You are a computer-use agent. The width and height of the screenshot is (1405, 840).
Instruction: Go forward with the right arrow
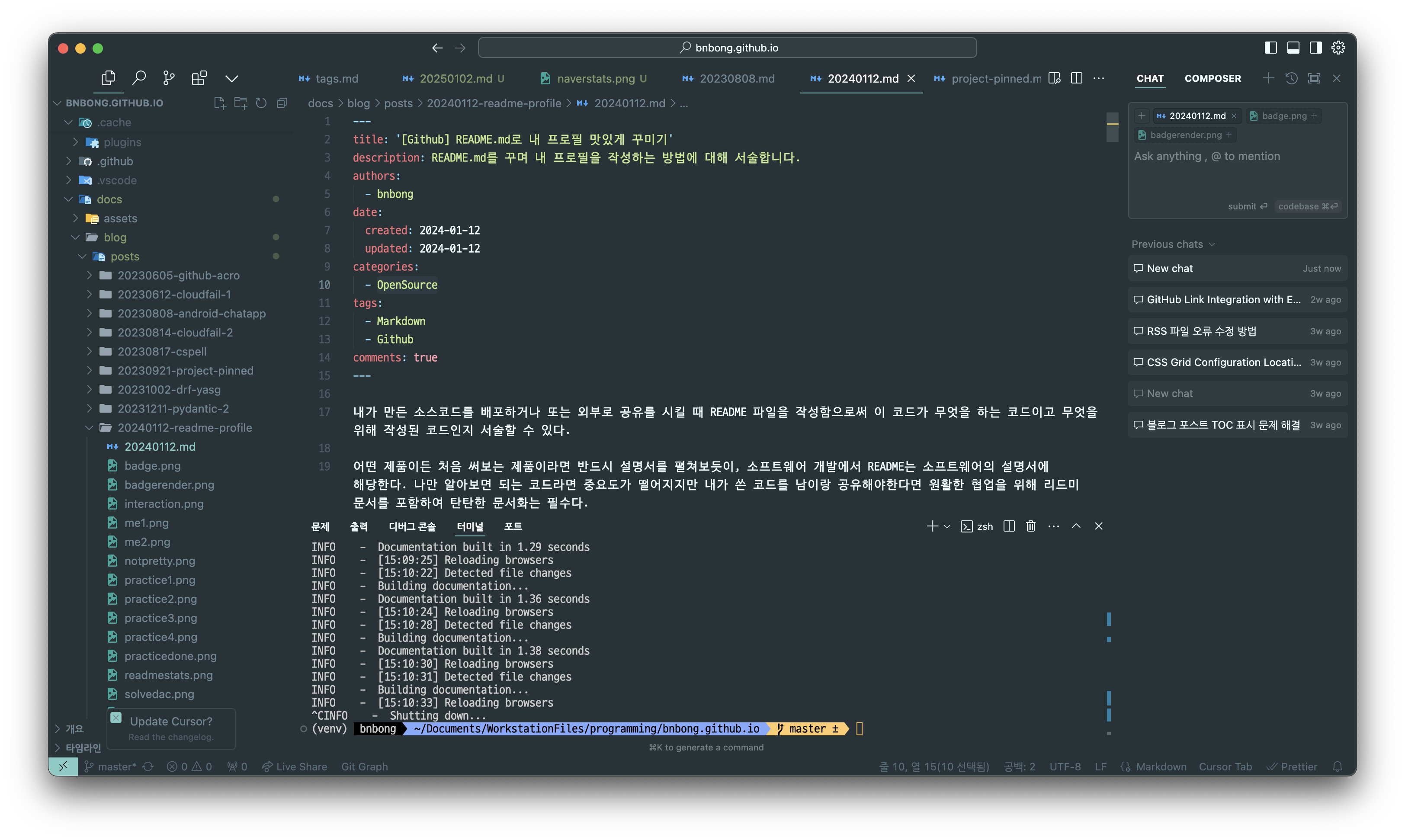click(x=460, y=48)
